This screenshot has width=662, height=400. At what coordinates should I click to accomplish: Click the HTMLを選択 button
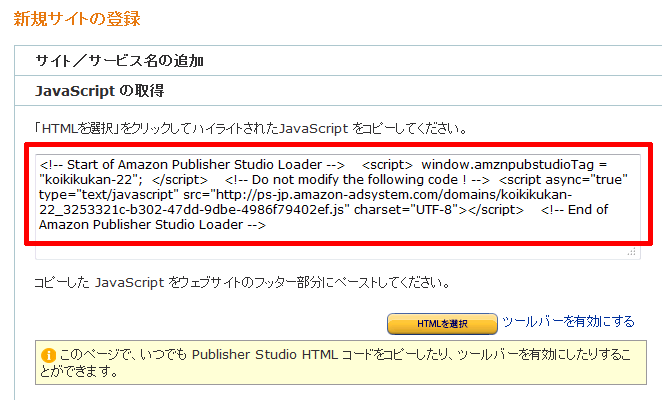tap(442, 324)
